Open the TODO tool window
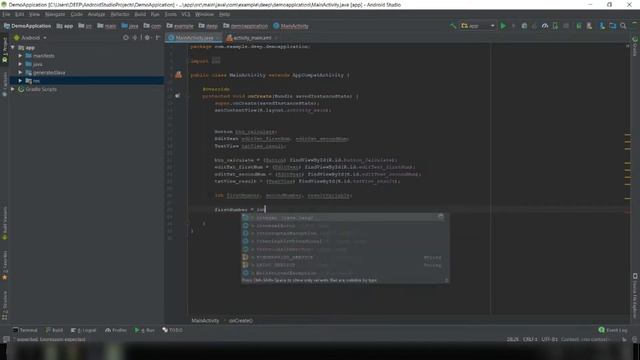This screenshot has width=640, height=360. coord(172,330)
